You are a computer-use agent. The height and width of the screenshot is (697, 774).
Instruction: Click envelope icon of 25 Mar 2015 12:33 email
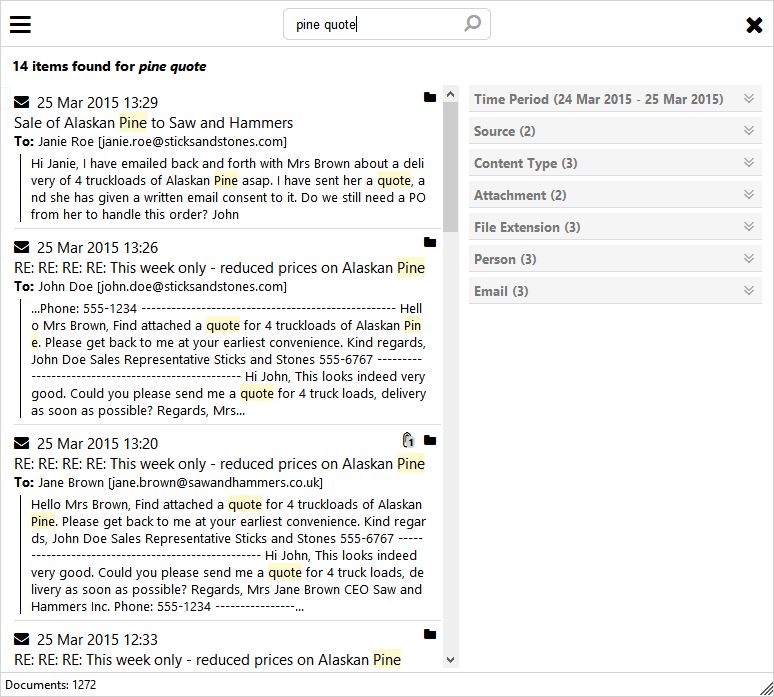click(22, 639)
